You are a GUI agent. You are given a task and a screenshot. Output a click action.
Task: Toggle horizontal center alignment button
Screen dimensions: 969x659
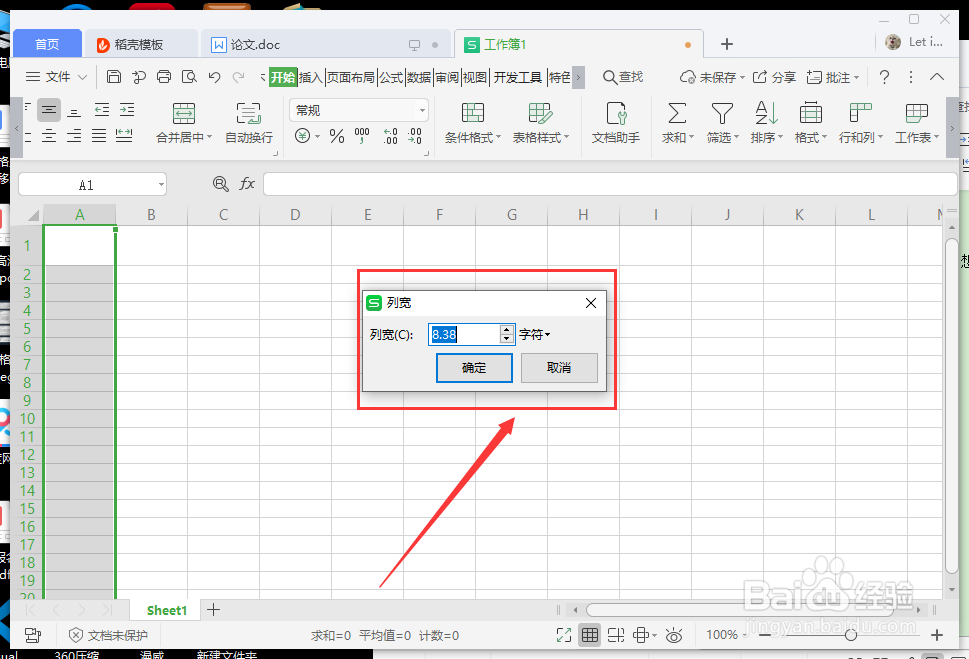click(49, 135)
